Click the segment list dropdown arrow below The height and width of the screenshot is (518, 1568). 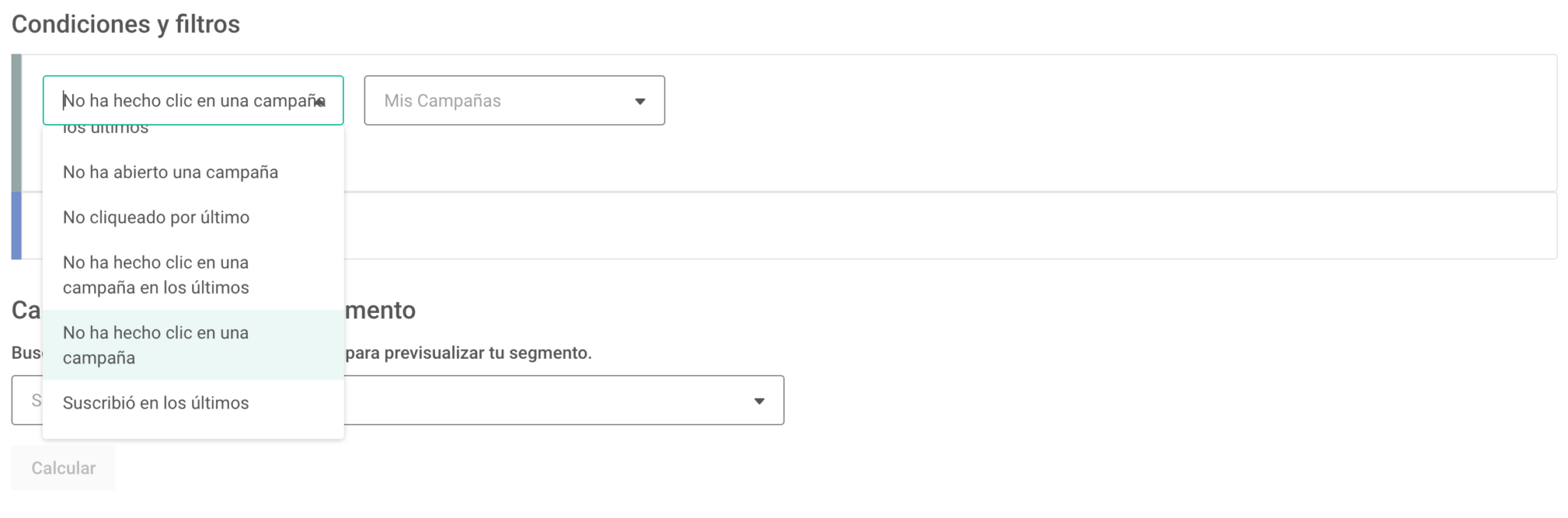[x=759, y=401]
